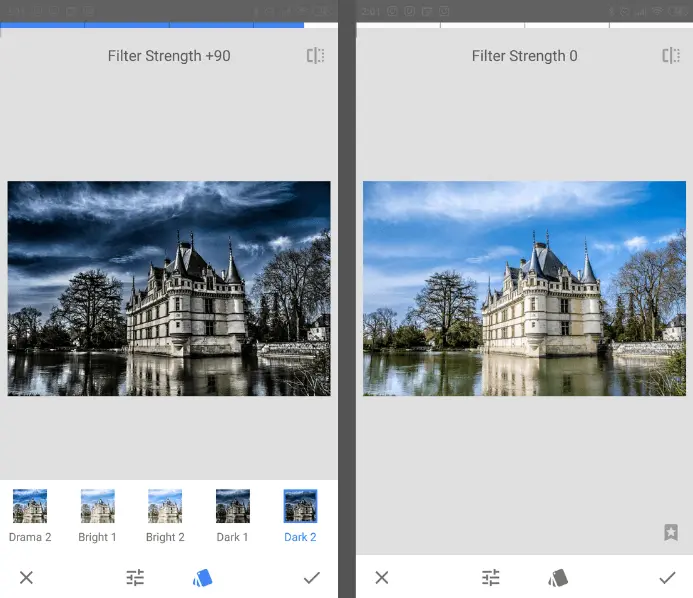Hide presets using the blue styles icon

tap(203, 577)
